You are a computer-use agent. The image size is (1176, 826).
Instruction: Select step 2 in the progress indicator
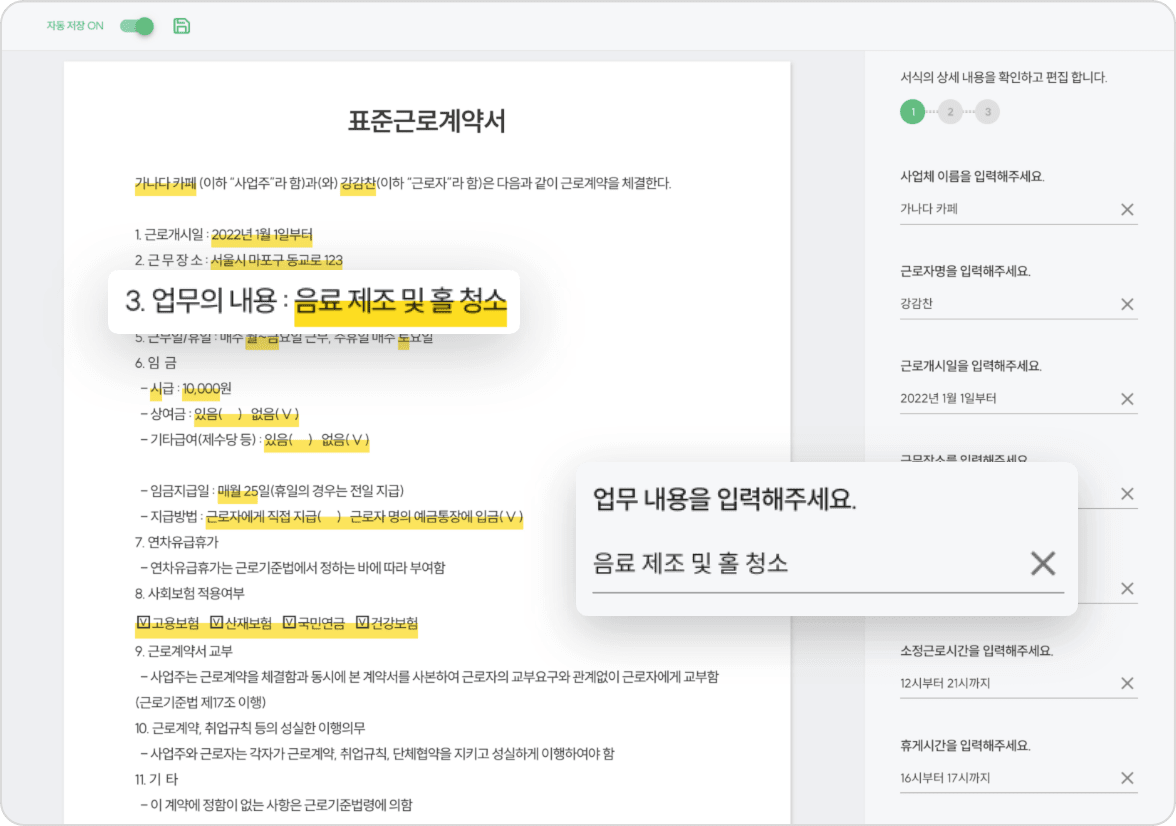[949, 112]
